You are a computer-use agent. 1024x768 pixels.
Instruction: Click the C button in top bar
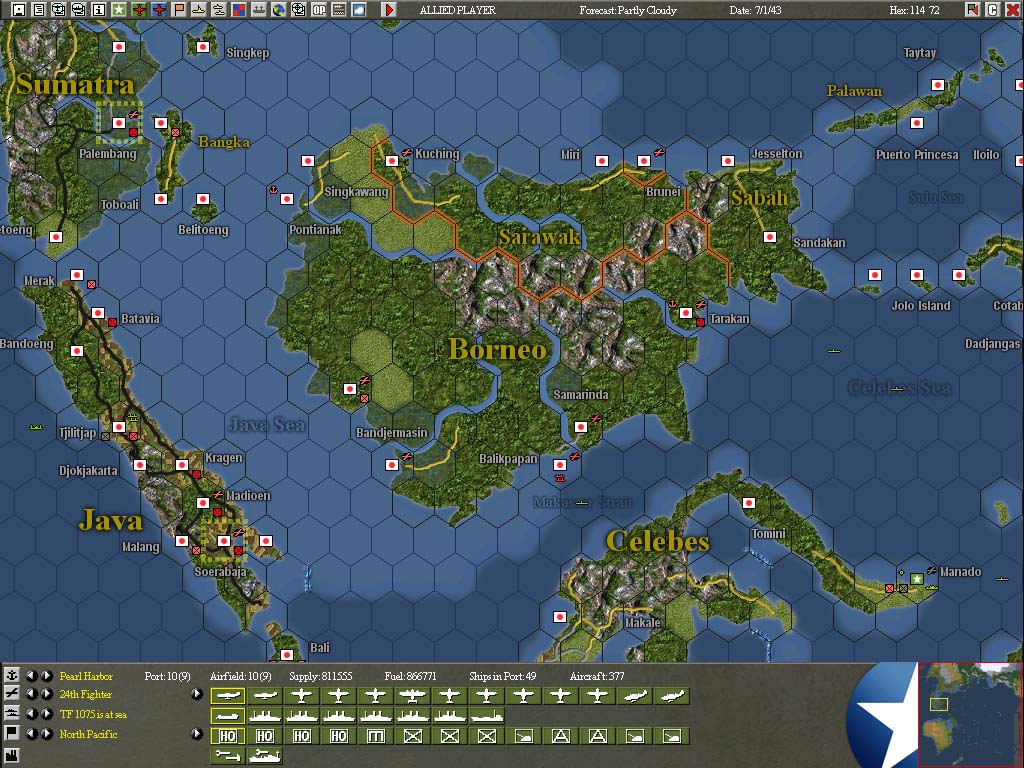point(992,9)
